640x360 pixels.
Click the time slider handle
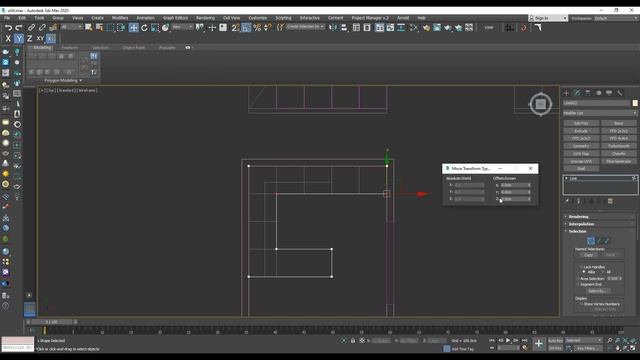click(x=51, y=322)
